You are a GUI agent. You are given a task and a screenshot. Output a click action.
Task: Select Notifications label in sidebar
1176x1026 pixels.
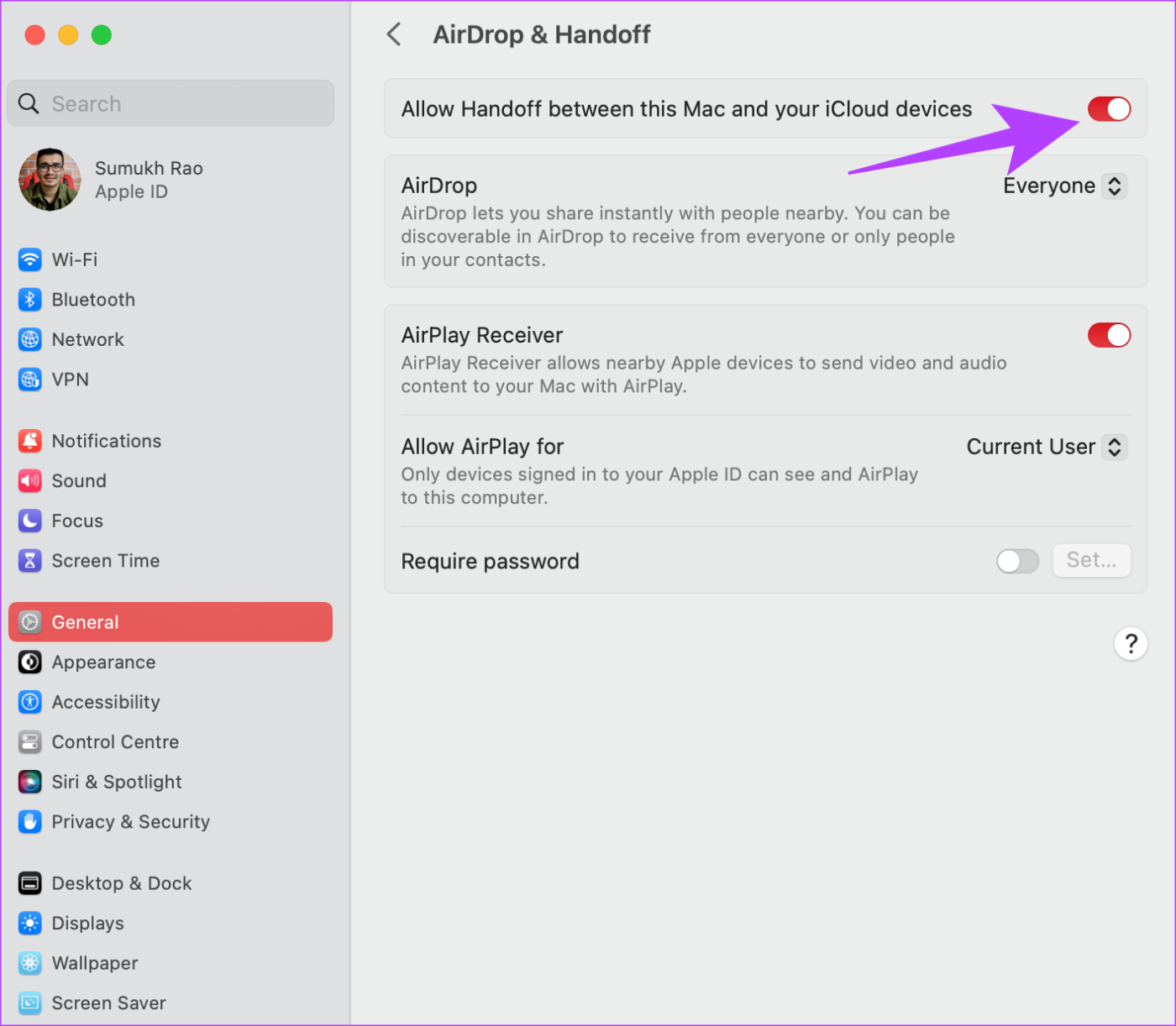coord(107,441)
